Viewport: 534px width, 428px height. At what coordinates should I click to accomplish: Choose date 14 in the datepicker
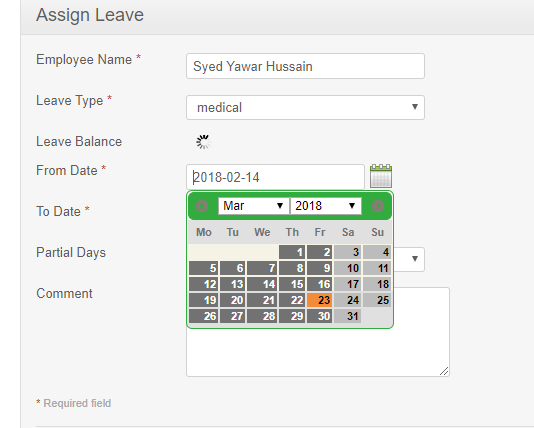tap(262, 284)
